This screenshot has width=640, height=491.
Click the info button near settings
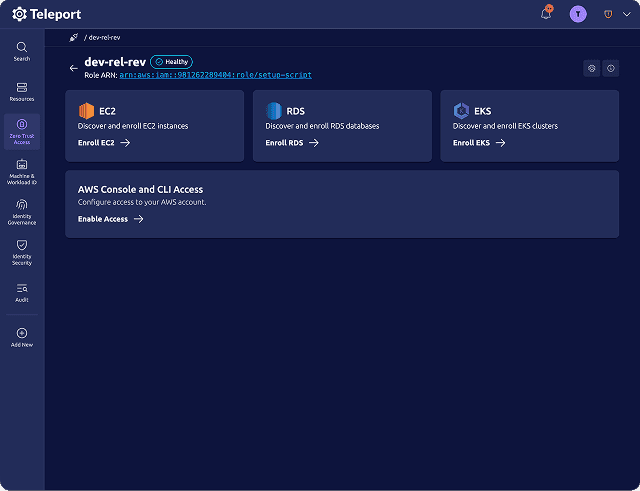tap(611, 68)
